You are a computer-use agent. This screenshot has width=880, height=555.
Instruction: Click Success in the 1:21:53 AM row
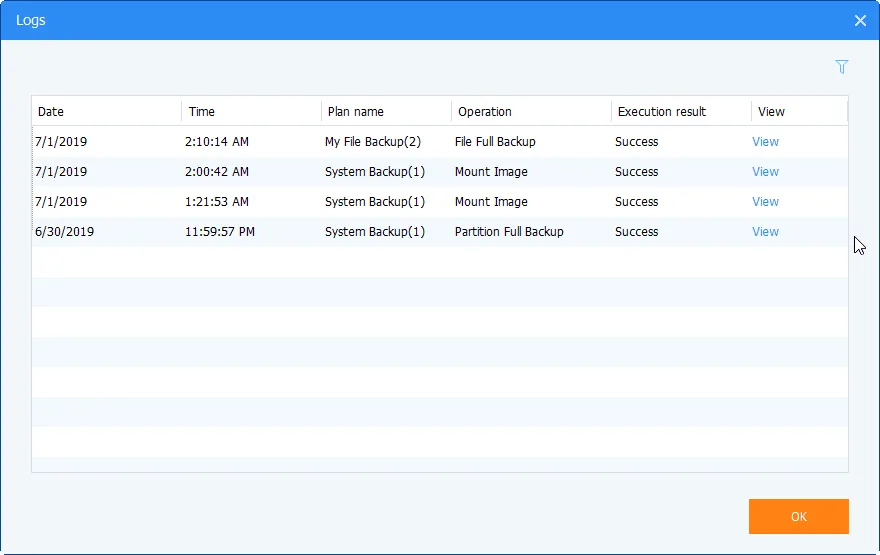tap(636, 201)
